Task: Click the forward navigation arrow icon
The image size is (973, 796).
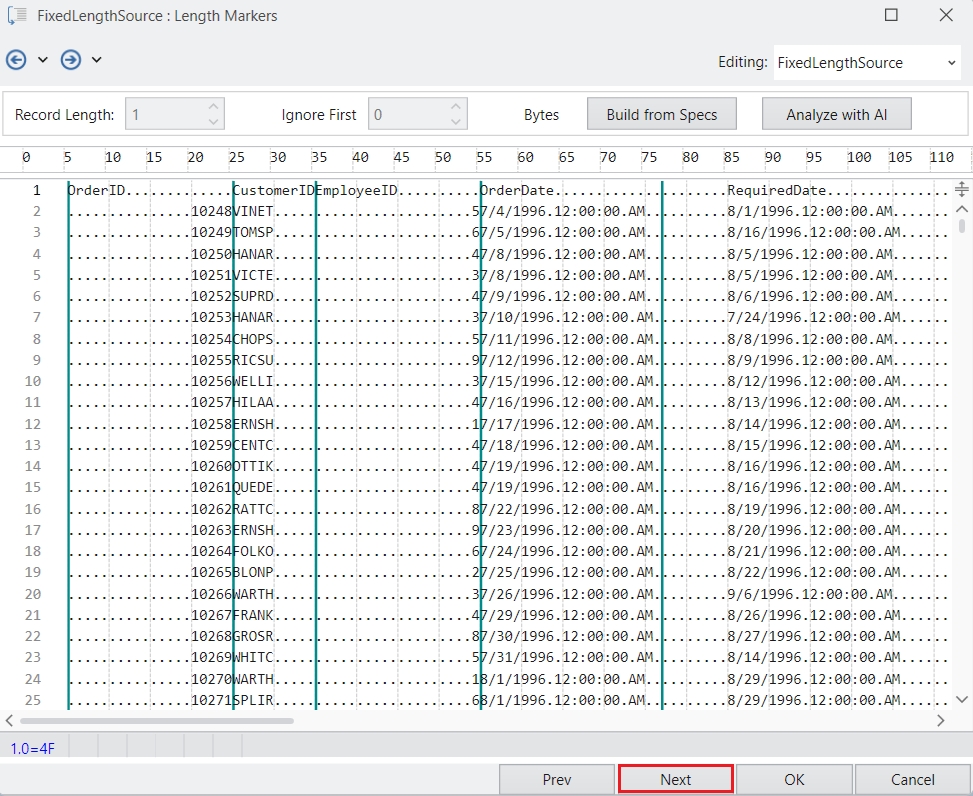Action: pyautogui.click(x=71, y=60)
